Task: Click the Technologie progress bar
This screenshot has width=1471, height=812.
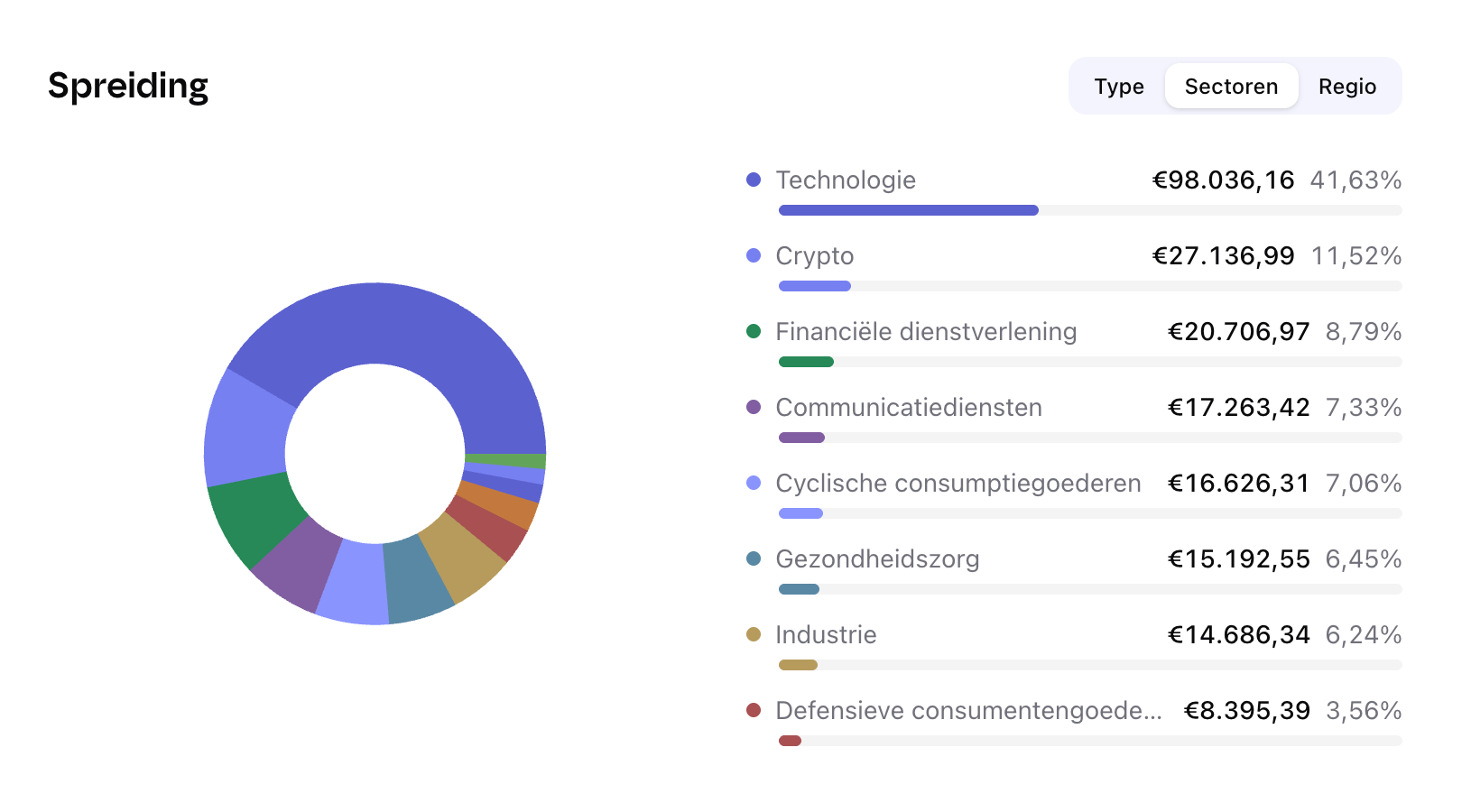Action: click(x=1090, y=210)
